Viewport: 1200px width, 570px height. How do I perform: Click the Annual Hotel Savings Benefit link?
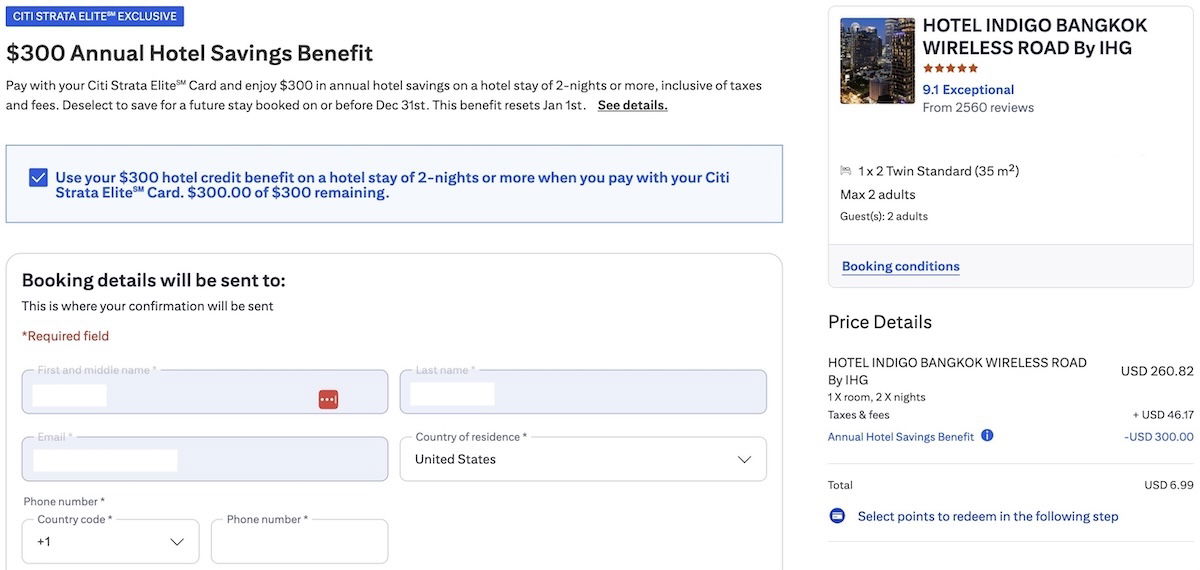click(x=900, y=437)
